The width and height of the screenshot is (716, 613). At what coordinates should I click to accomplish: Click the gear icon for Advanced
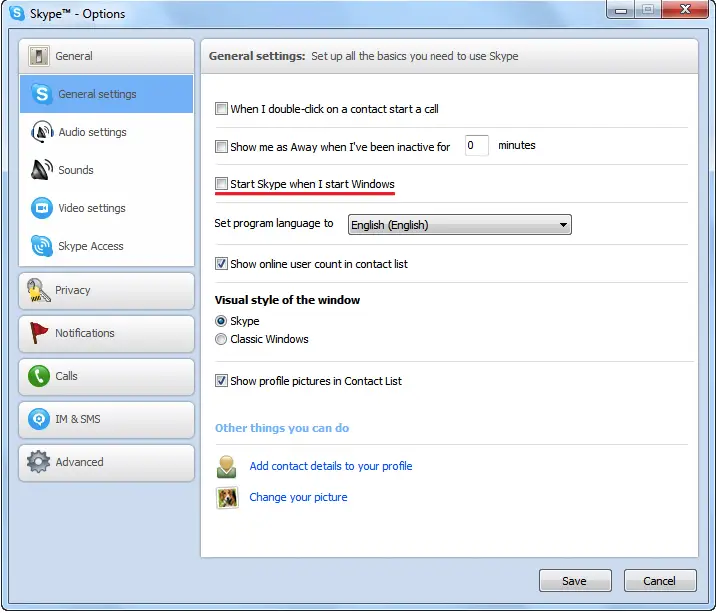coord(38,462)
